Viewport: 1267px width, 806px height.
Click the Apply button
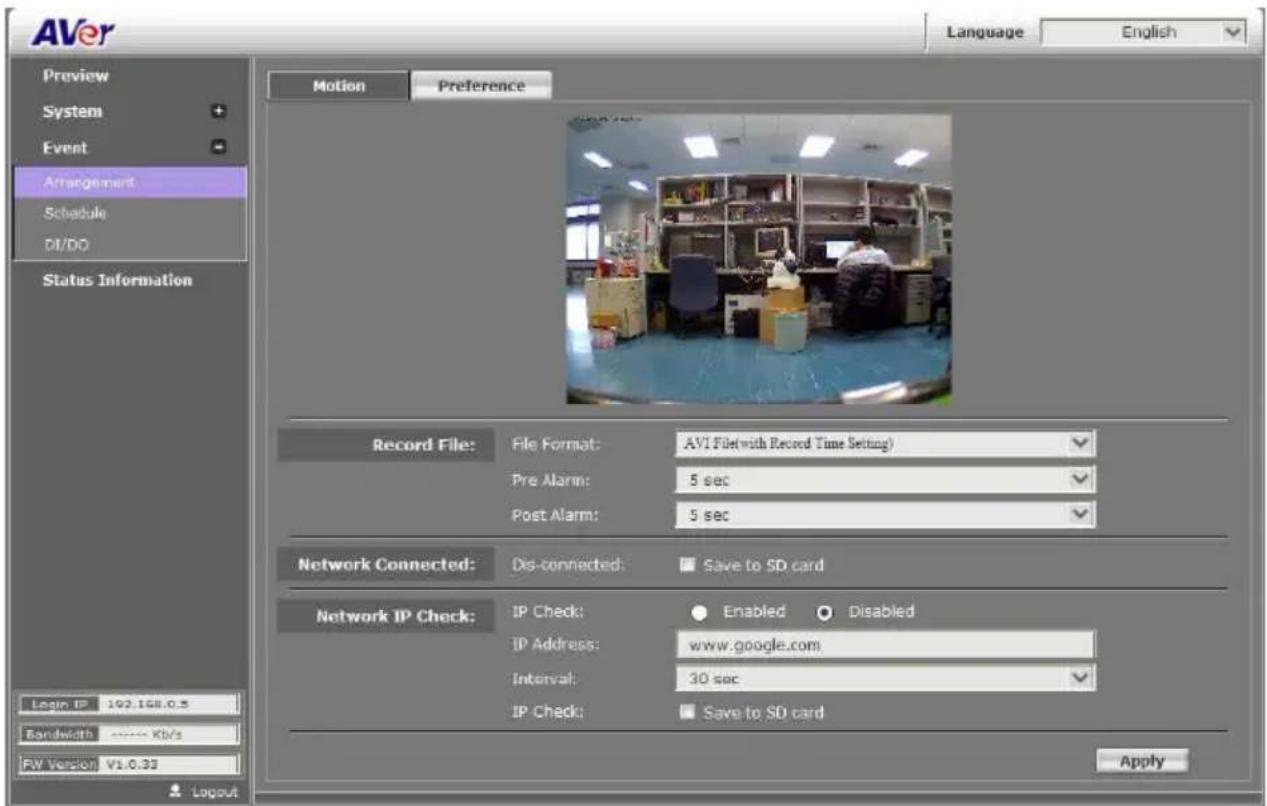(x=1141, y=761)
